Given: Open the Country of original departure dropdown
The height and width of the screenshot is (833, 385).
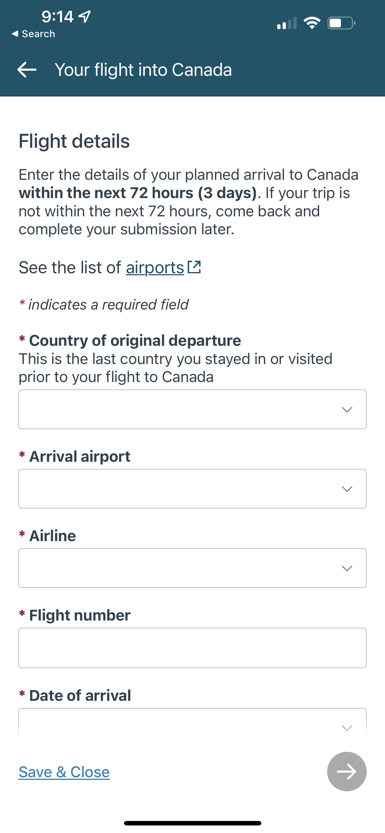Looking at the screenshot, I should coord(192,409).
